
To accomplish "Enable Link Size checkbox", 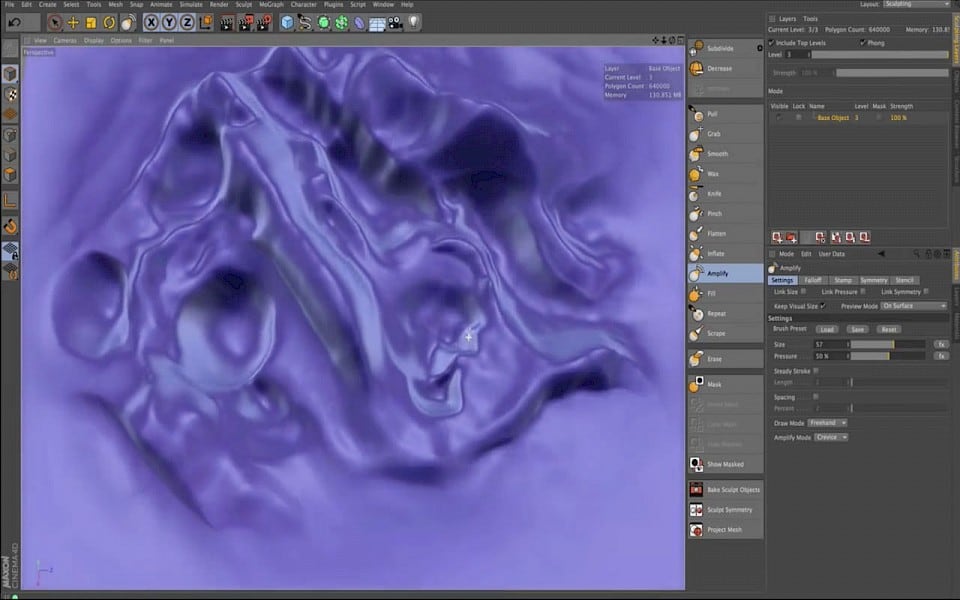I will click(x=803, y=292).
